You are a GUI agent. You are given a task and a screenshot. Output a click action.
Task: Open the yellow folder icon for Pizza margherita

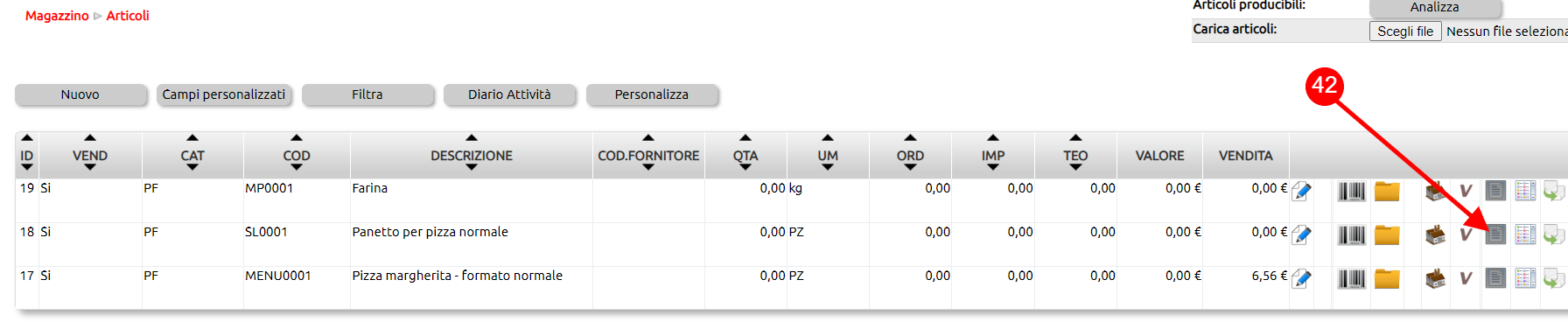pyautogui.click(x=1387, y=278)
